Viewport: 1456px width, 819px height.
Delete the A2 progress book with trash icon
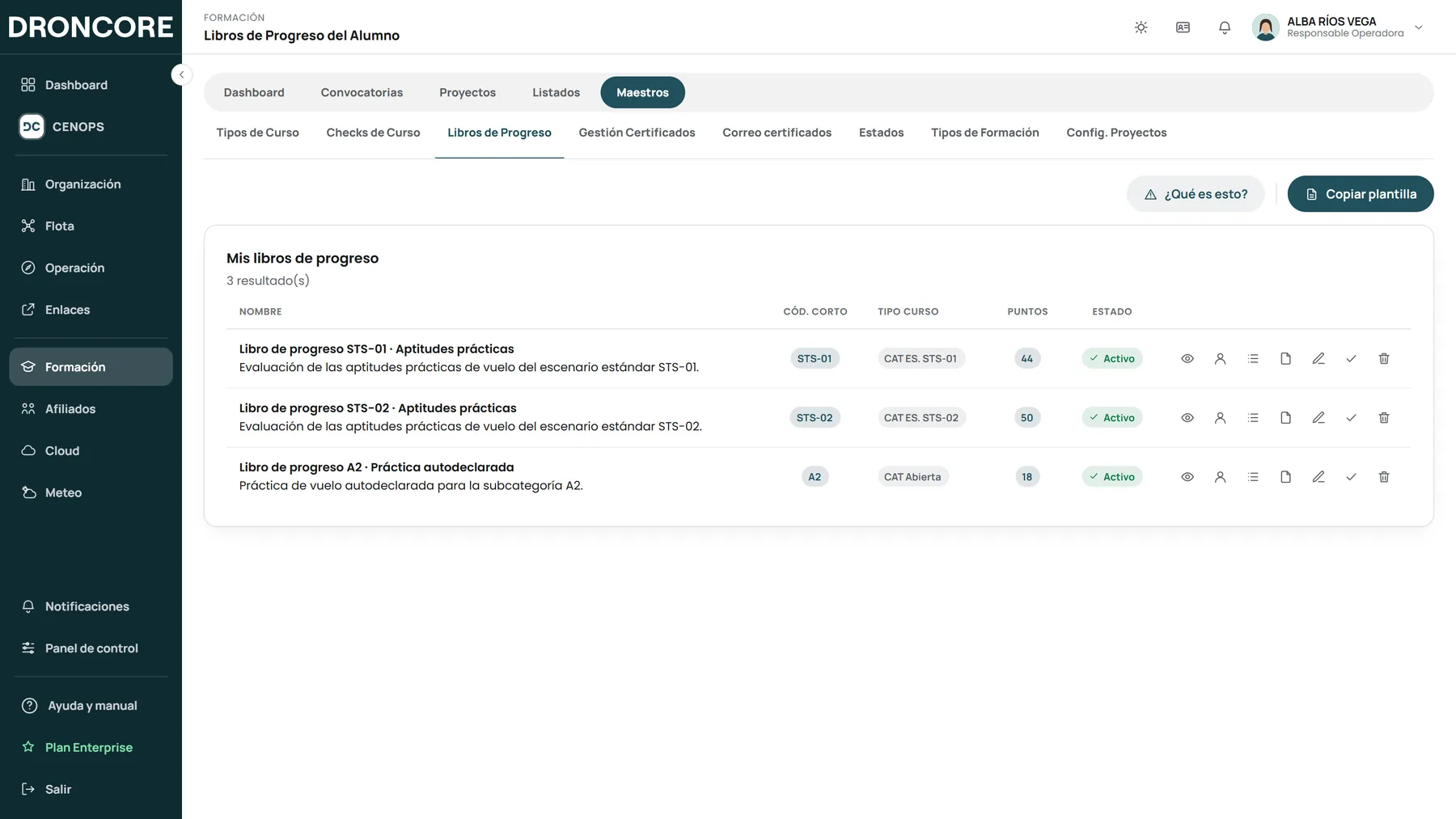tap(1384, 476)
